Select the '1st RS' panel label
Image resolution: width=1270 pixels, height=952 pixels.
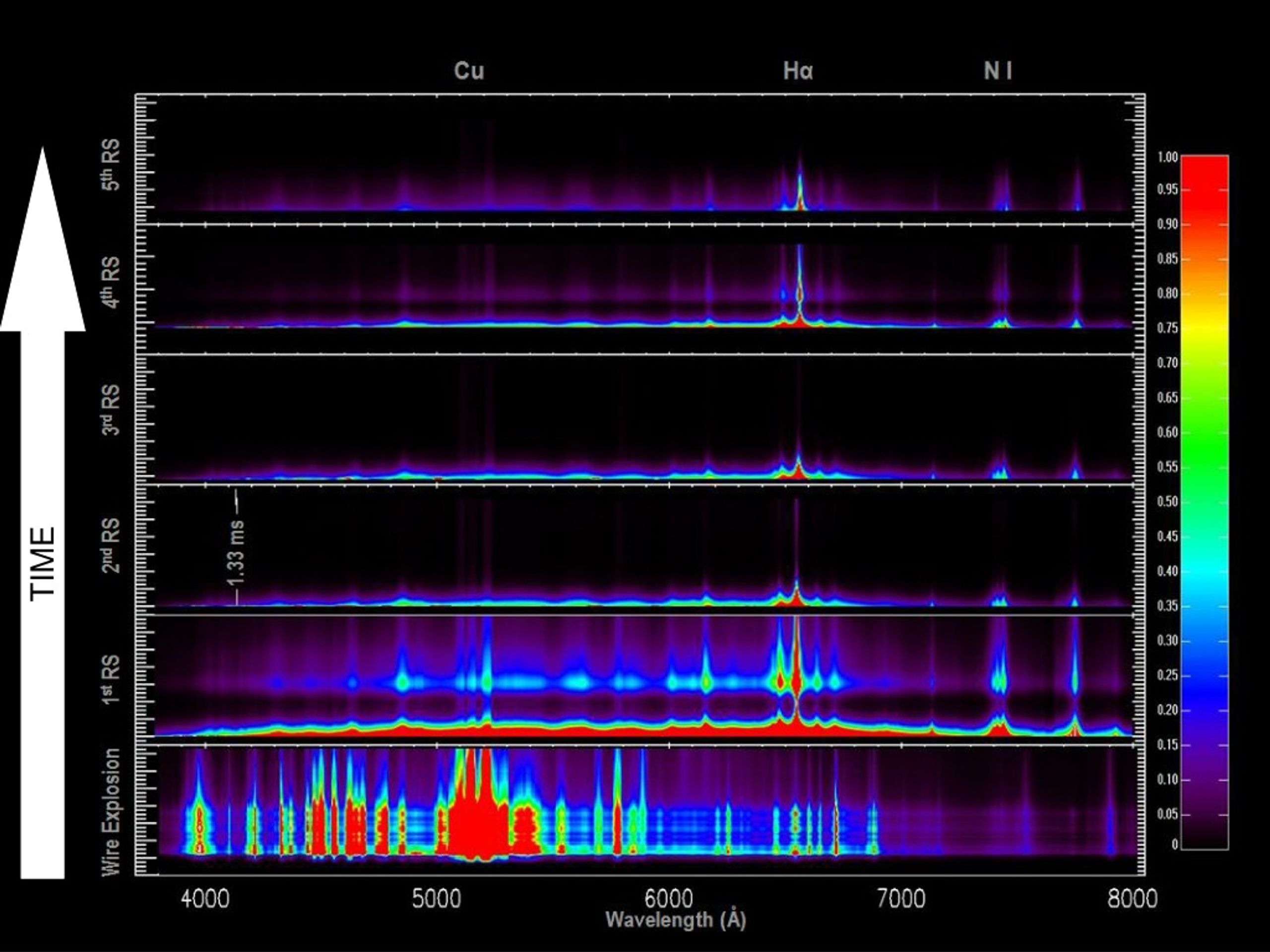coord(110,679)
